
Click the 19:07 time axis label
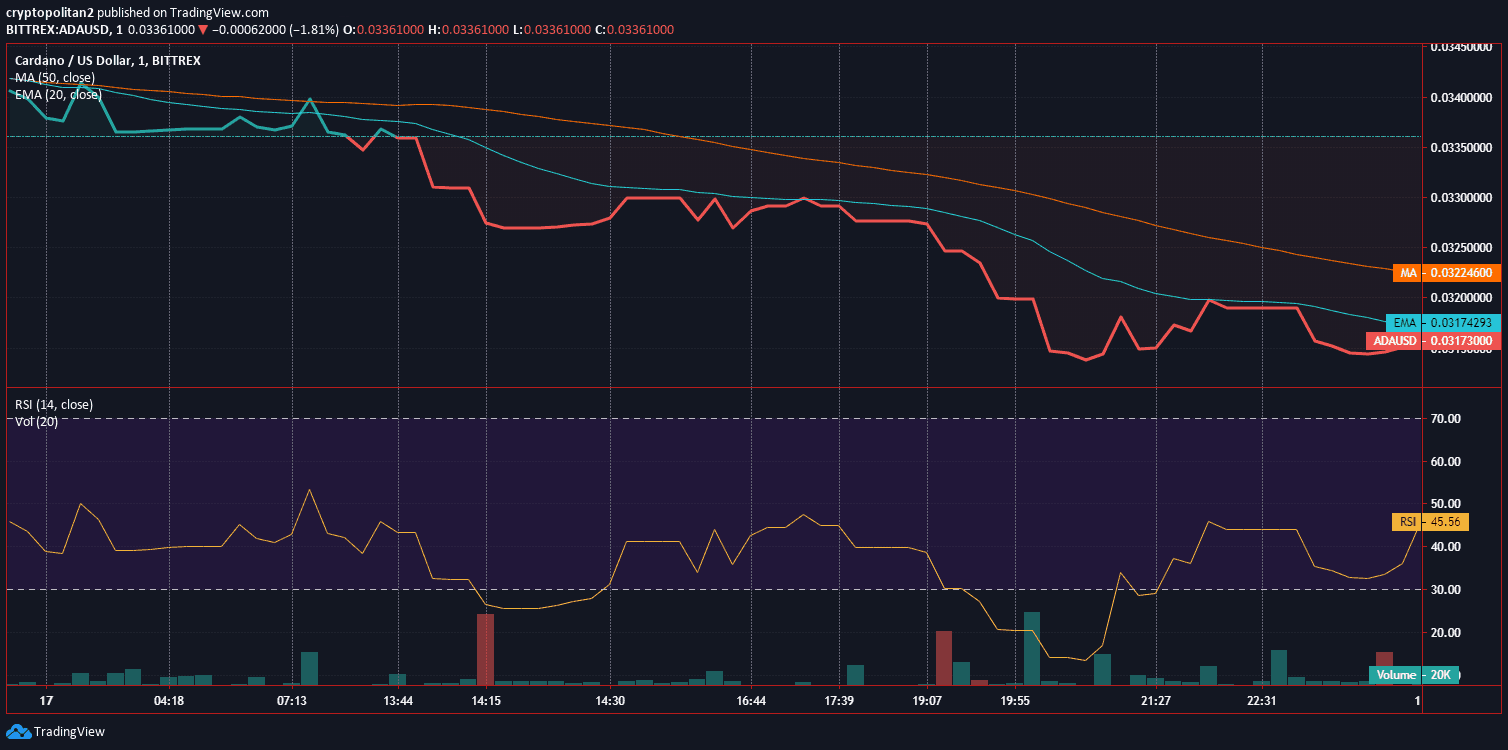tap(927, 701)
